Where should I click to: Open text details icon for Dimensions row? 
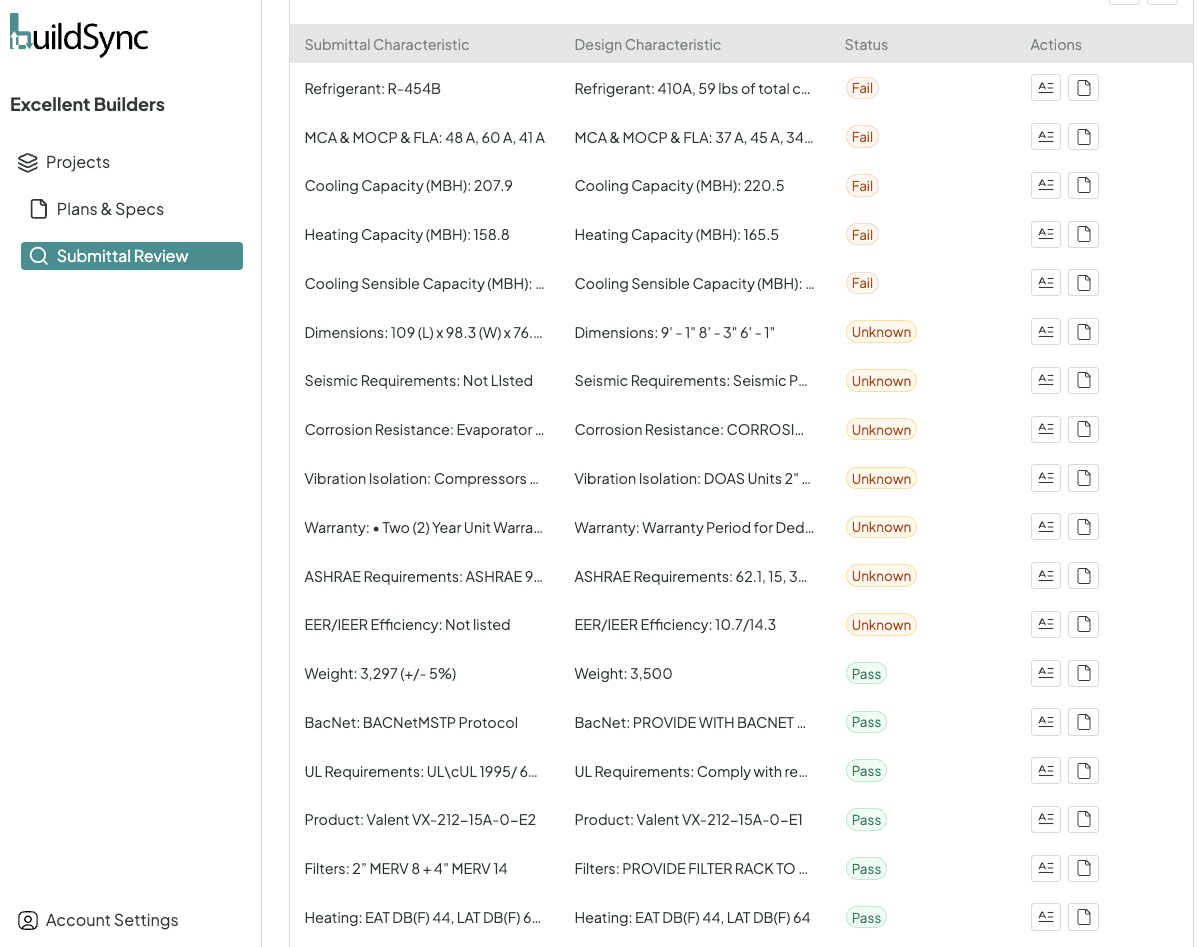[1046, 332]
